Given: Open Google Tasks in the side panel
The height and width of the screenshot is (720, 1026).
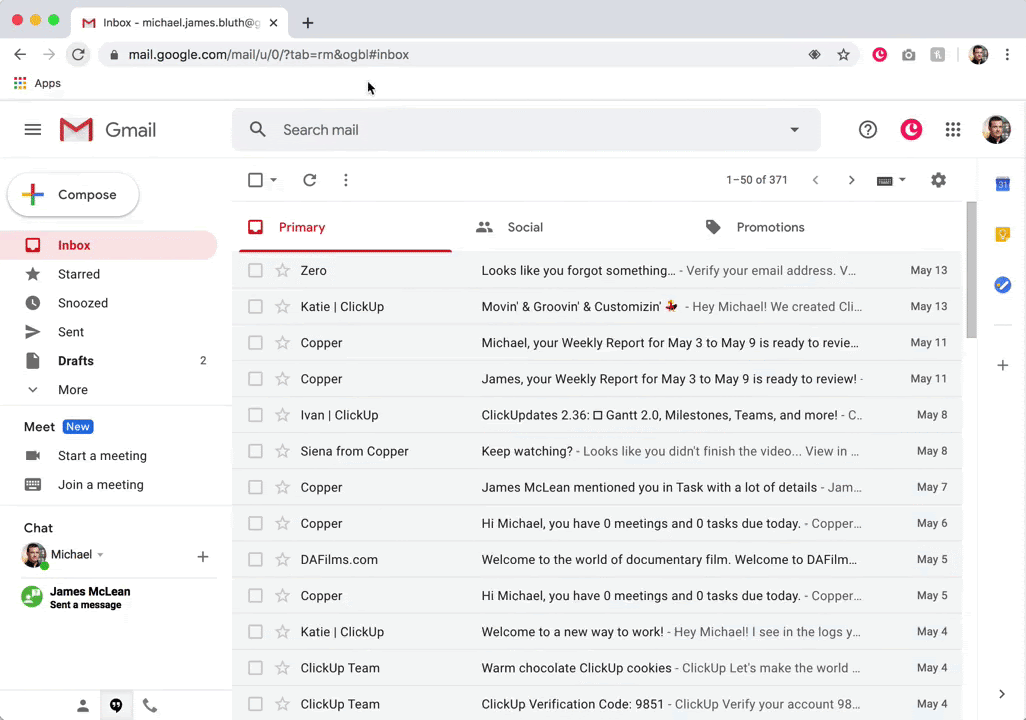Looking at the screenshot, I should point(1002,285).
